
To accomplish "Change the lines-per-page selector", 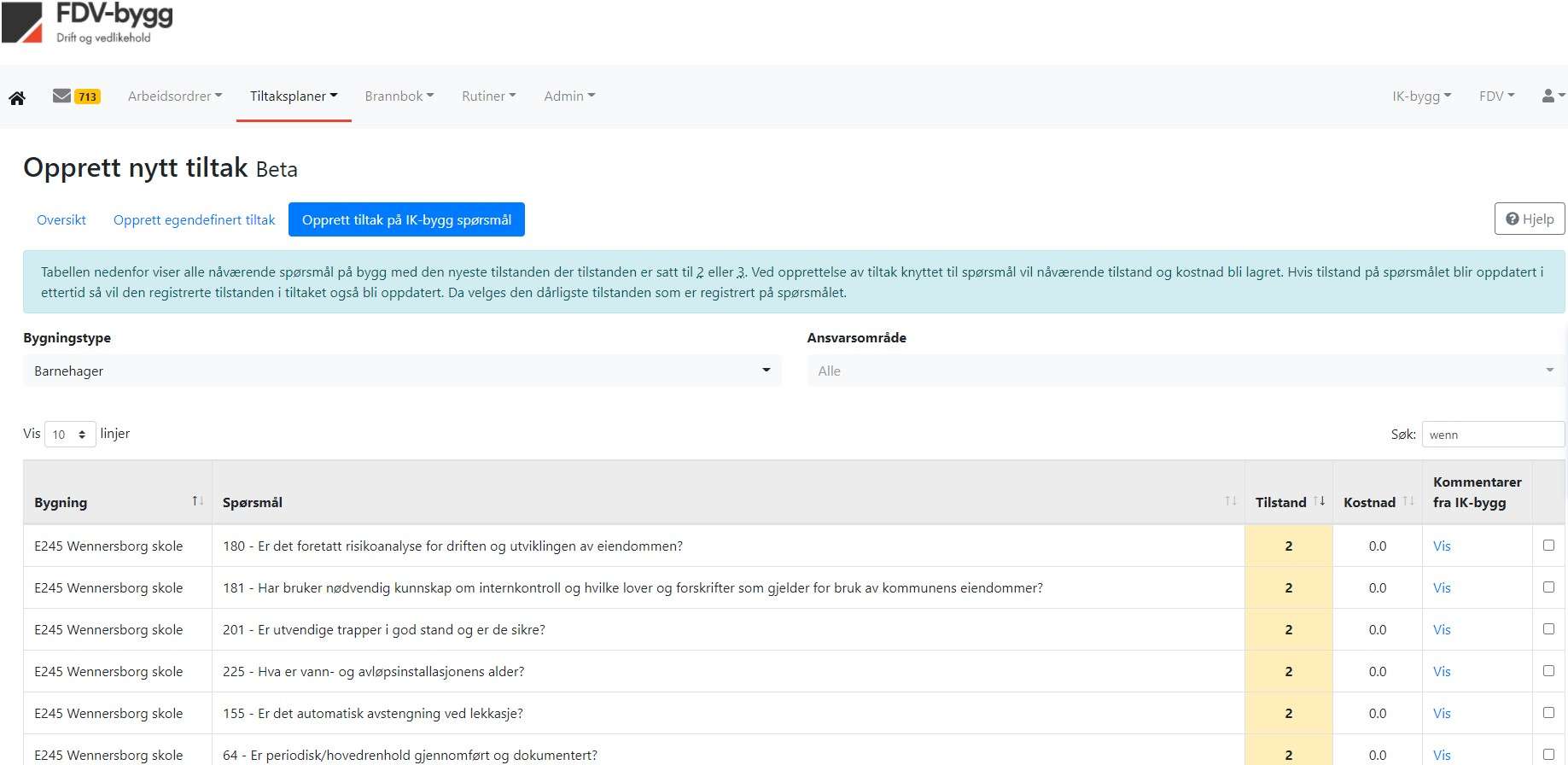I will pyautogui.click(x=70, y=435).
